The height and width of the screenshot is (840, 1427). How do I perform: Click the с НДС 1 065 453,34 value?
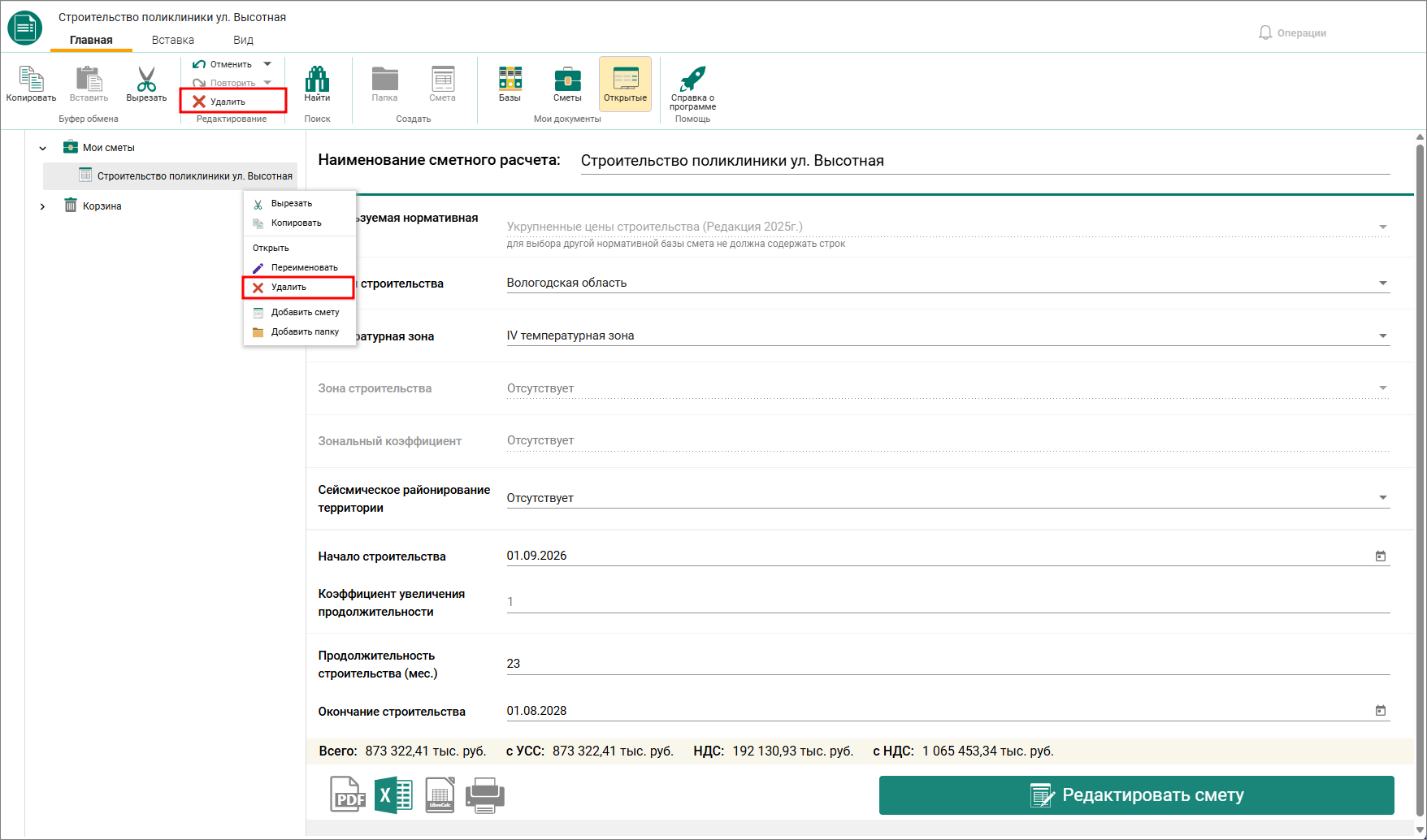coord(988,751)
